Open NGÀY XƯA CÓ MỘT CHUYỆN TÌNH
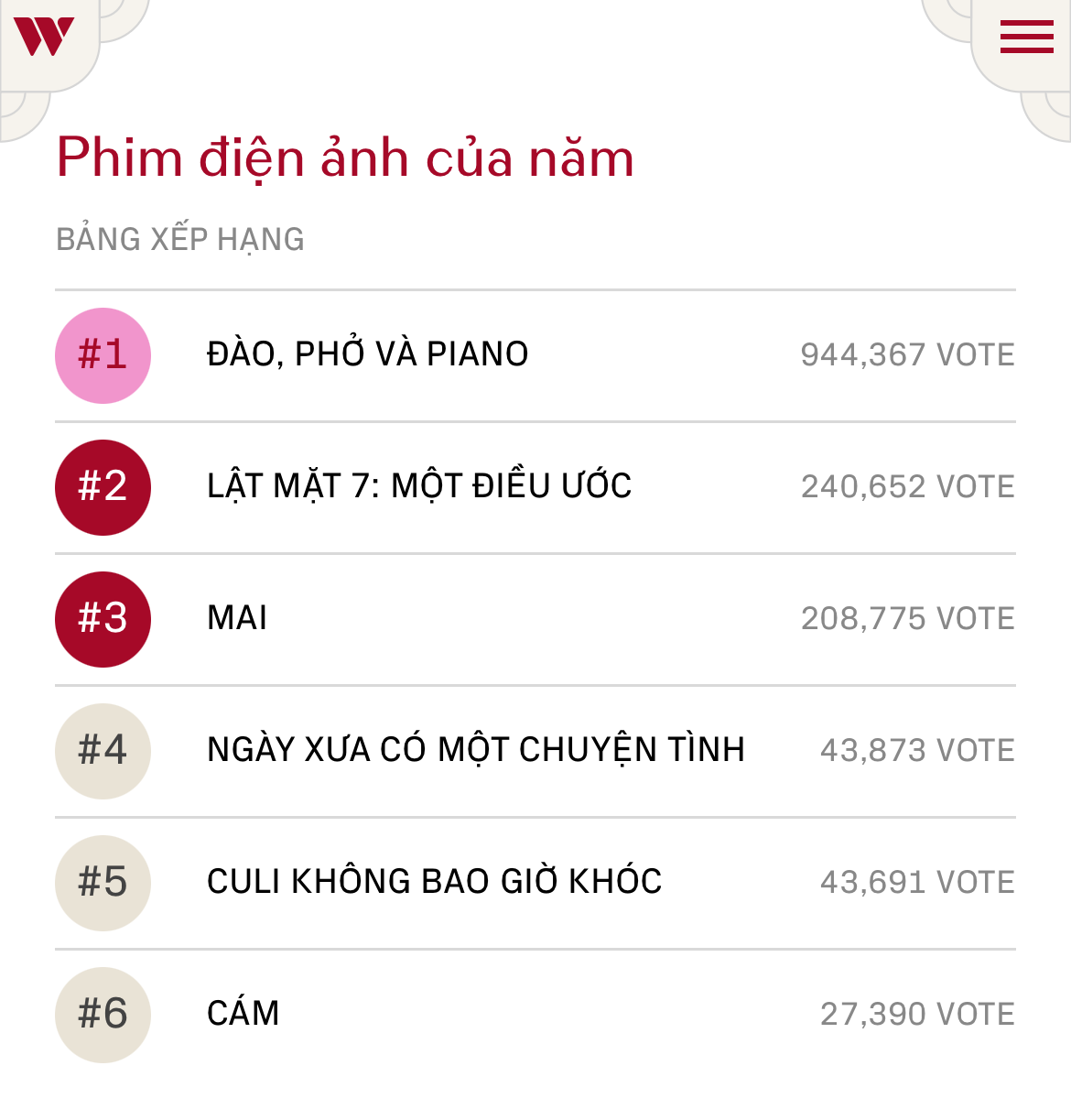The height and width of the screenshot is (1120, 1071). (475, 750)
